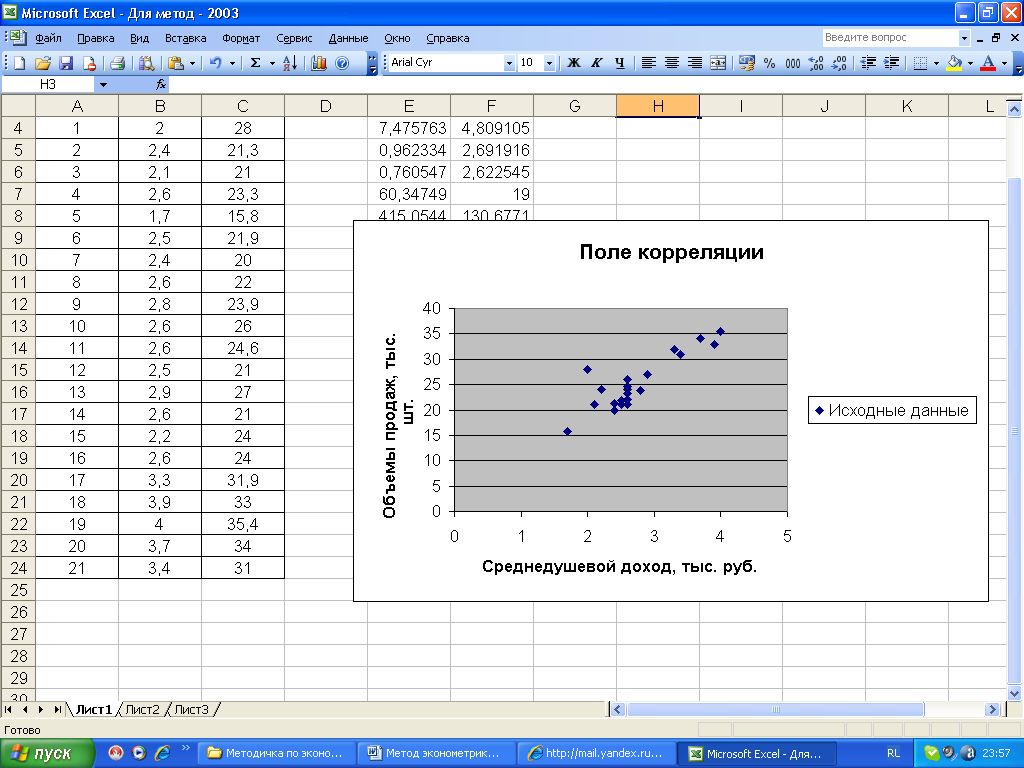Create a new blank workbook
1024x768 pixels.
[20, 63]
